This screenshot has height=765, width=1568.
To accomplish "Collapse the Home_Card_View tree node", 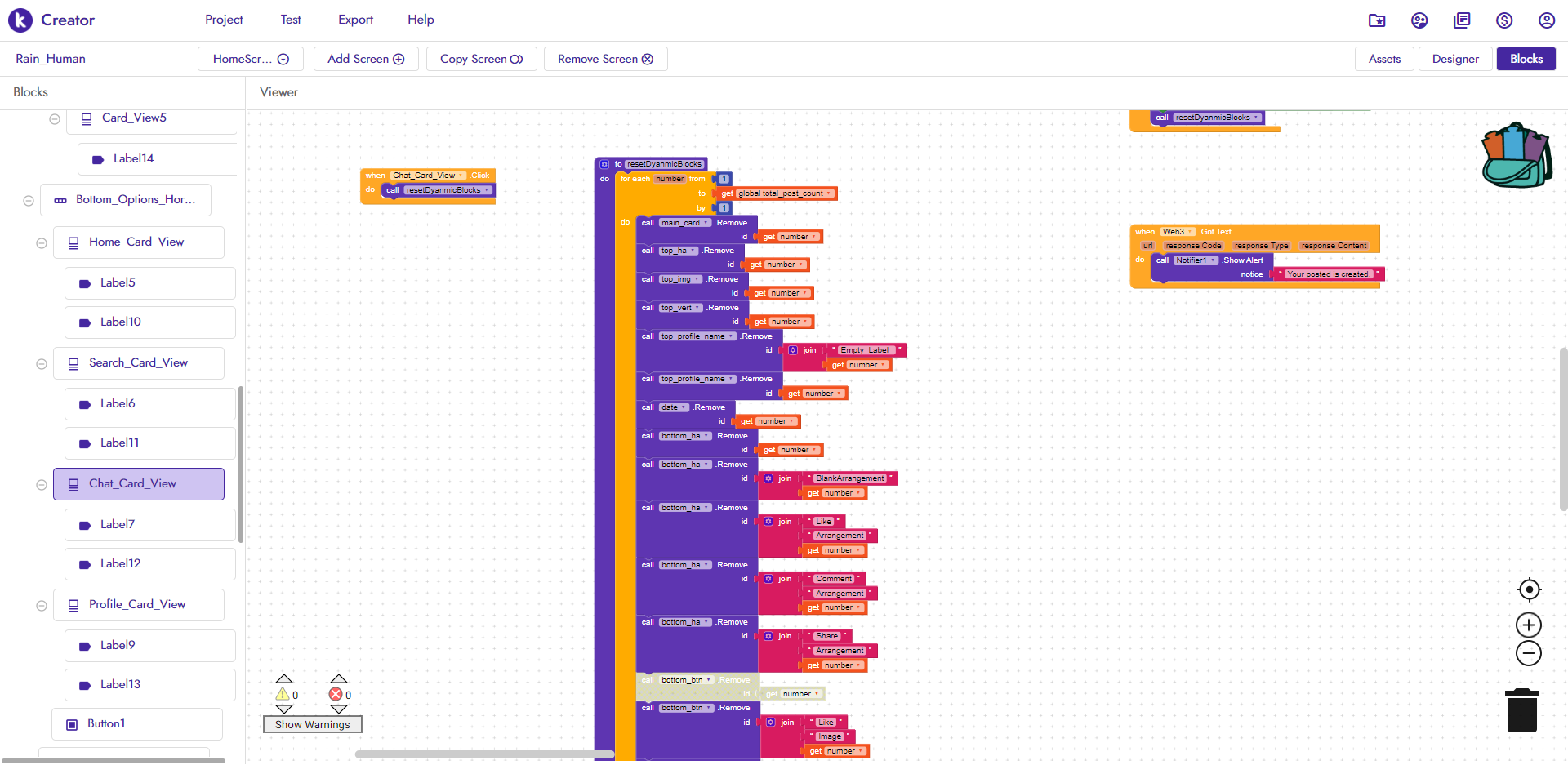I will pos(42,243).
